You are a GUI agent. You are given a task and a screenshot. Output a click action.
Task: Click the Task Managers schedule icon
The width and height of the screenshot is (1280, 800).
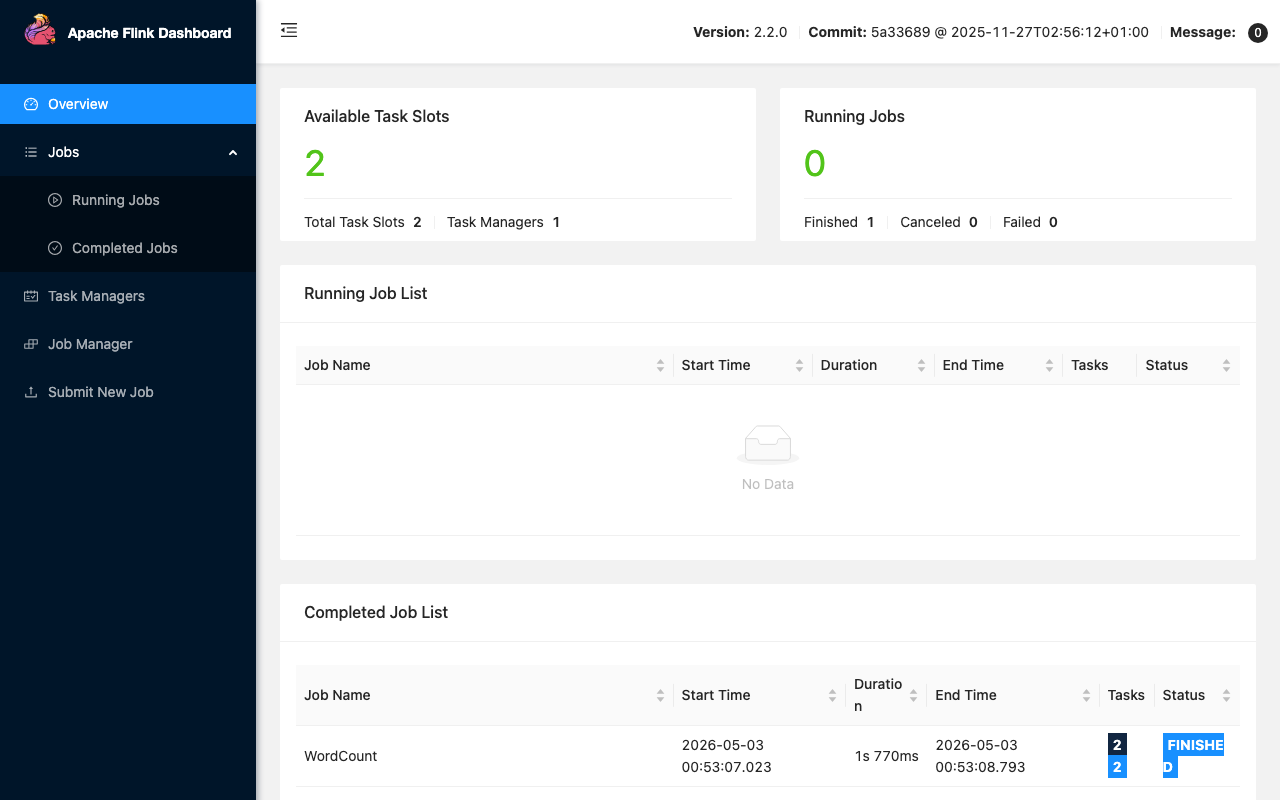[31, 296]
